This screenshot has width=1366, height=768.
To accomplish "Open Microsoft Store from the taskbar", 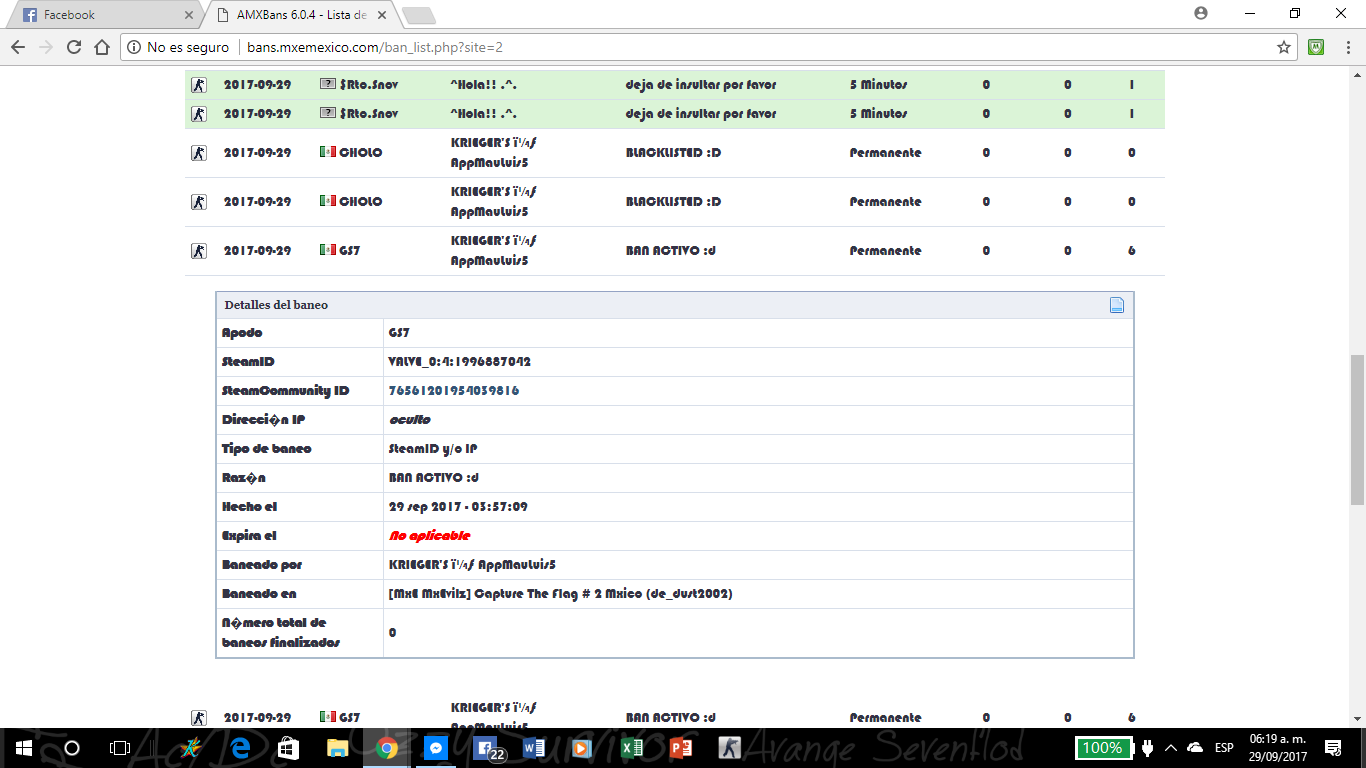I will [288, 747].
